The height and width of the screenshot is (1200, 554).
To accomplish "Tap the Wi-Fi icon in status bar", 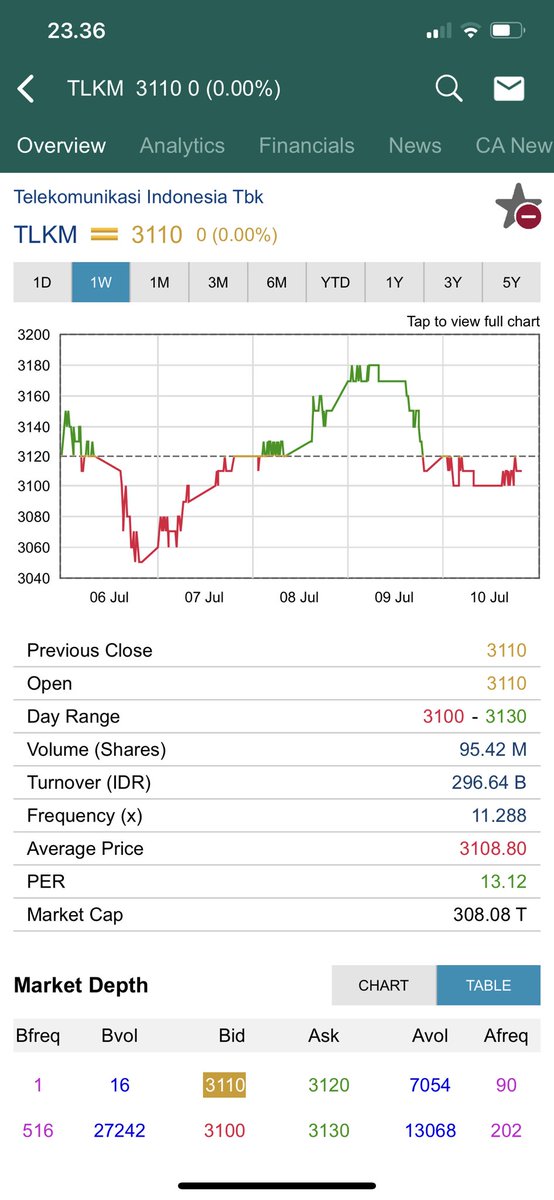I will coord(469,31).
